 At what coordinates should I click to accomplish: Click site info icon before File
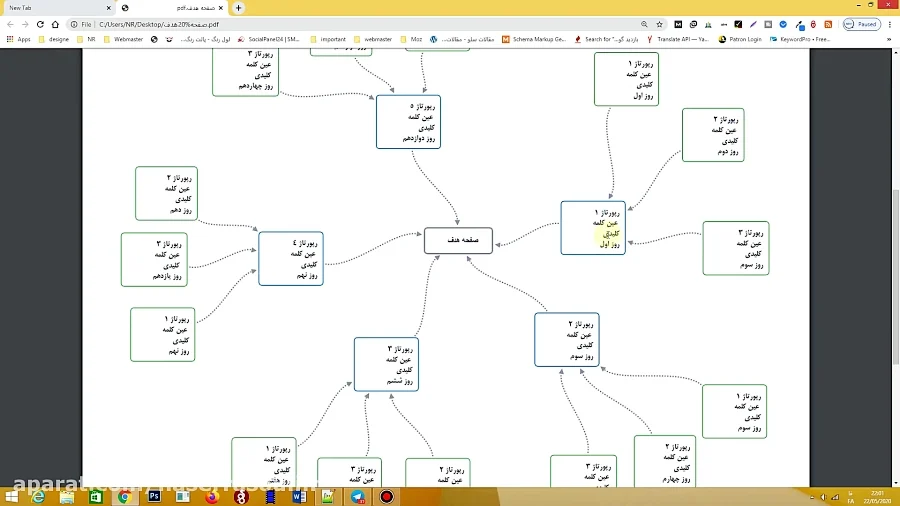click(x=74, y=25)
